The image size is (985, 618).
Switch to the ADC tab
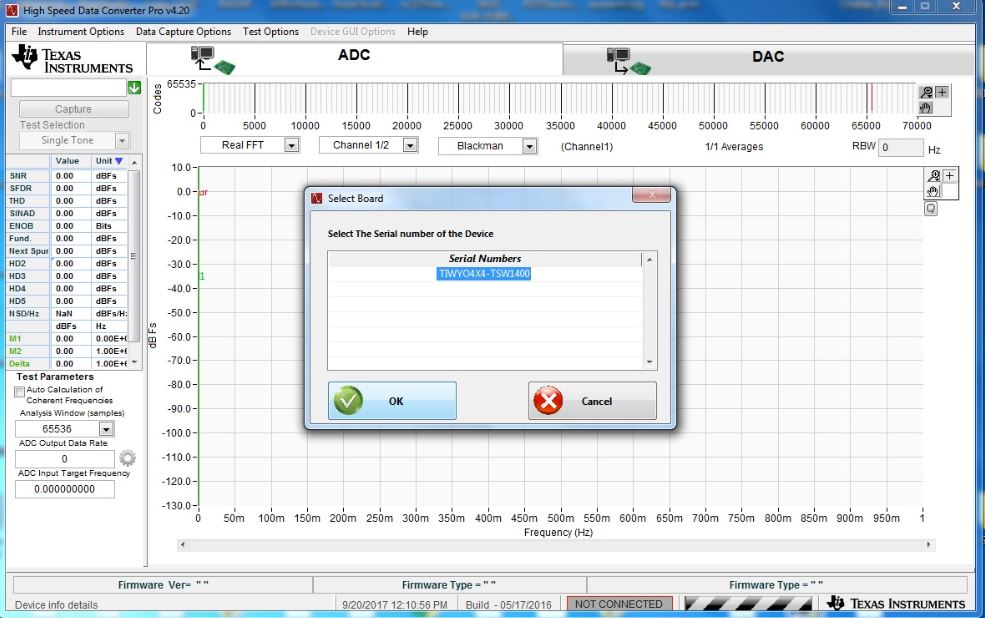pyautogui.click(x=354, y=58)
